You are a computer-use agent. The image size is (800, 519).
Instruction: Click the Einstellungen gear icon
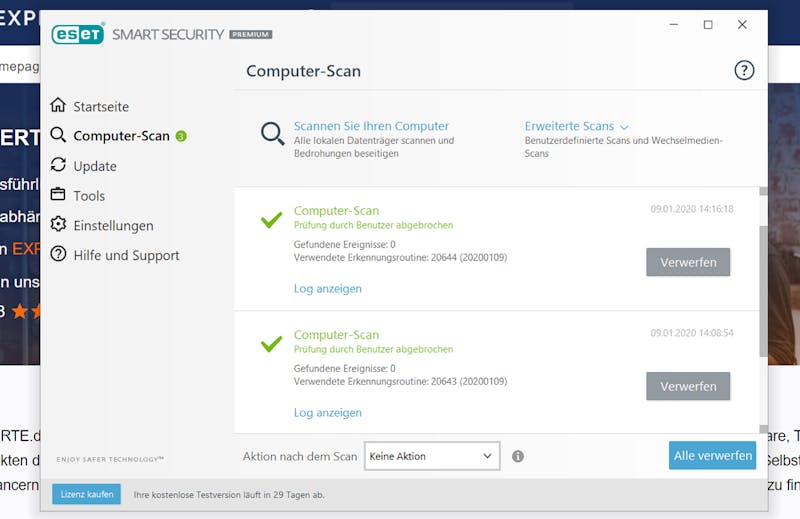coord(58,224)
